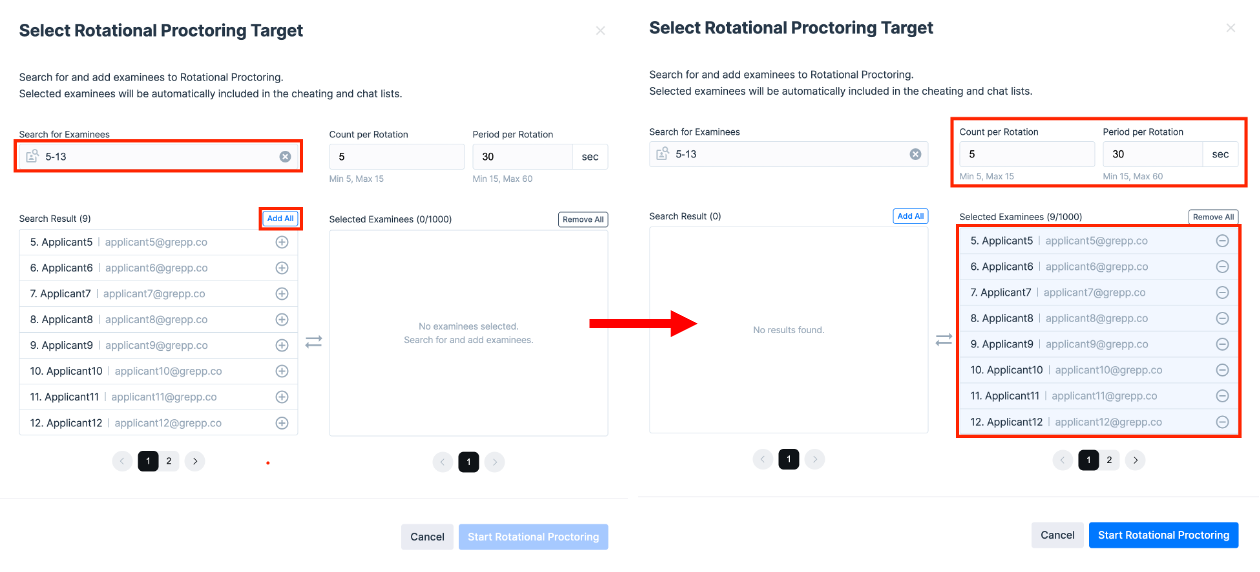
Task: Click Remove All in right panel
Action: 1213,217
